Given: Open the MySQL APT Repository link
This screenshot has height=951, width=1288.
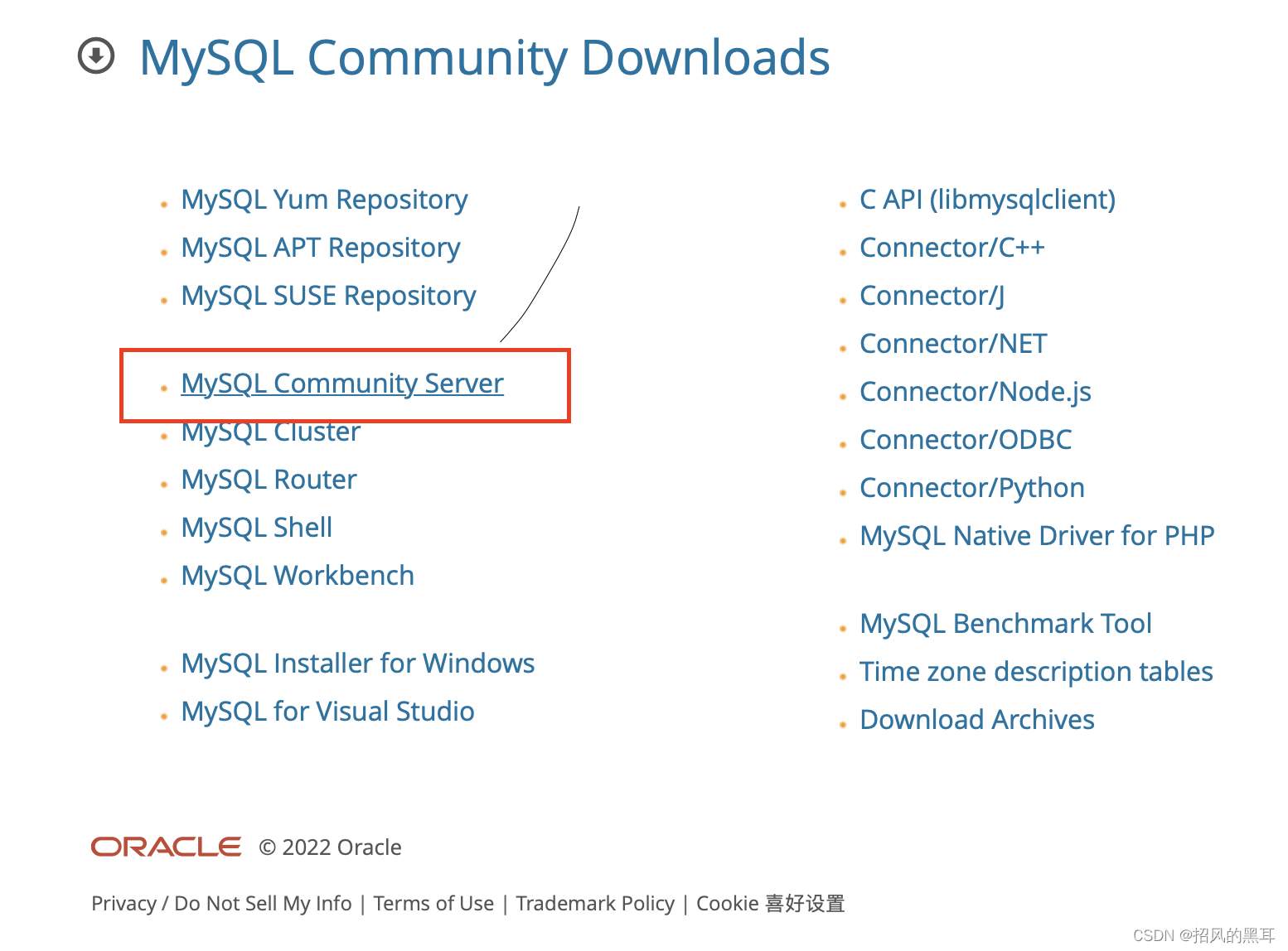Looking at the screenshot, I should (x=321, y=248).
